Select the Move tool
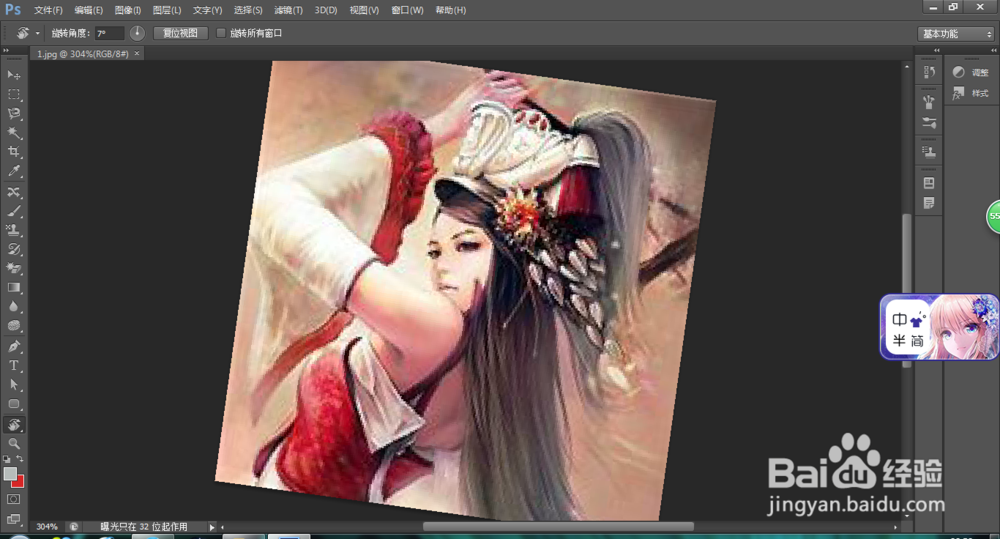Screen dimensions: 1000x539 coord(13,75)
